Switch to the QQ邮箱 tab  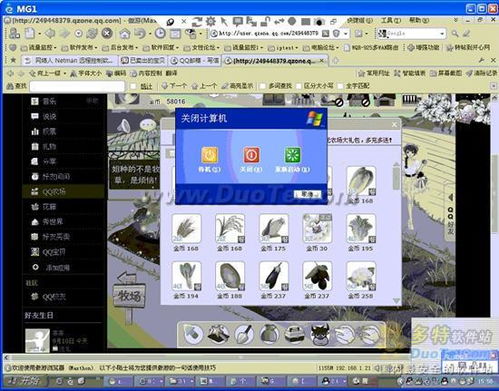[x=194, y=61]
